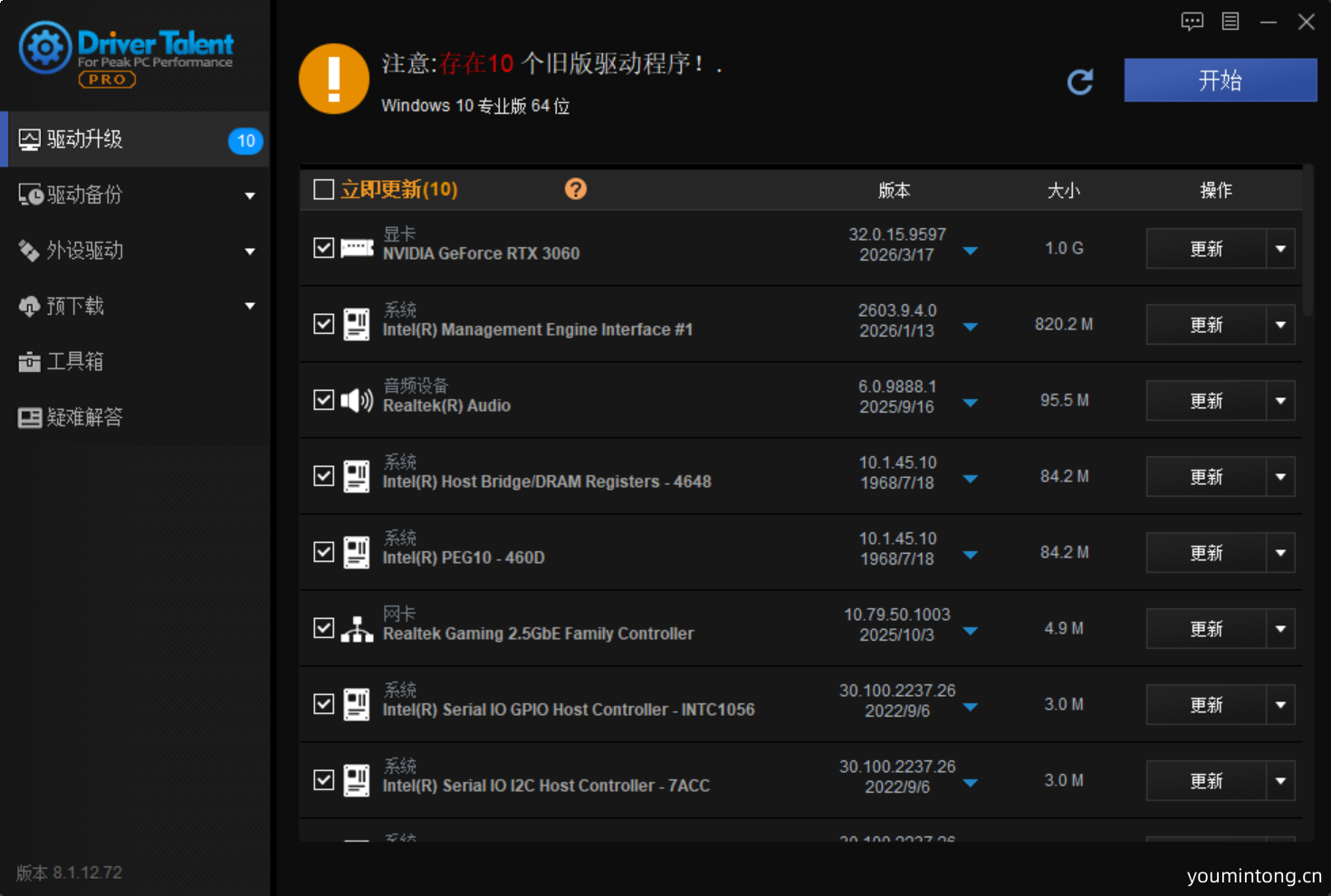Click the refresh scan icon
The image size is (1331, 896).
(1080, 82)
